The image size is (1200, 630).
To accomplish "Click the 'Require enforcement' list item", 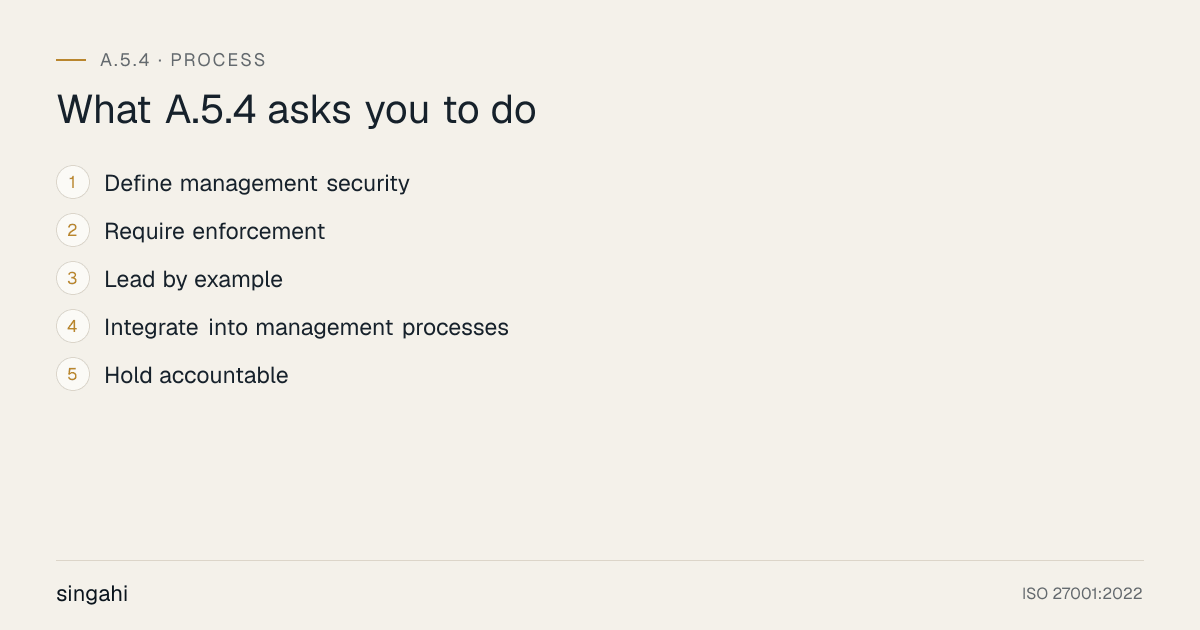I will 215,232.
